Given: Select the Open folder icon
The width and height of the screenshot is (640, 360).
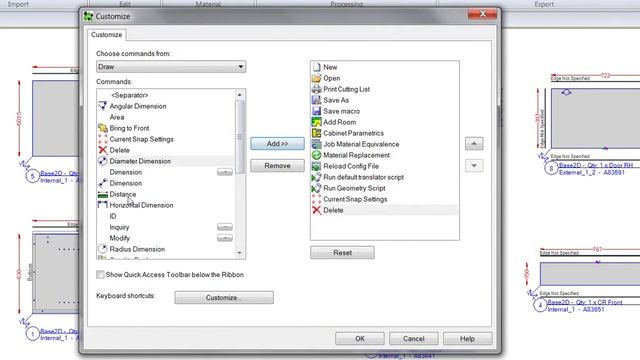Looking at the screenshot, I should click(x=316, y=78).
